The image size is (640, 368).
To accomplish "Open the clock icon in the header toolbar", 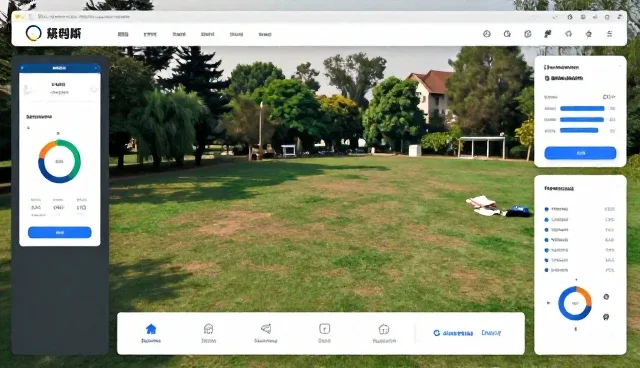I will pos(487,34).
